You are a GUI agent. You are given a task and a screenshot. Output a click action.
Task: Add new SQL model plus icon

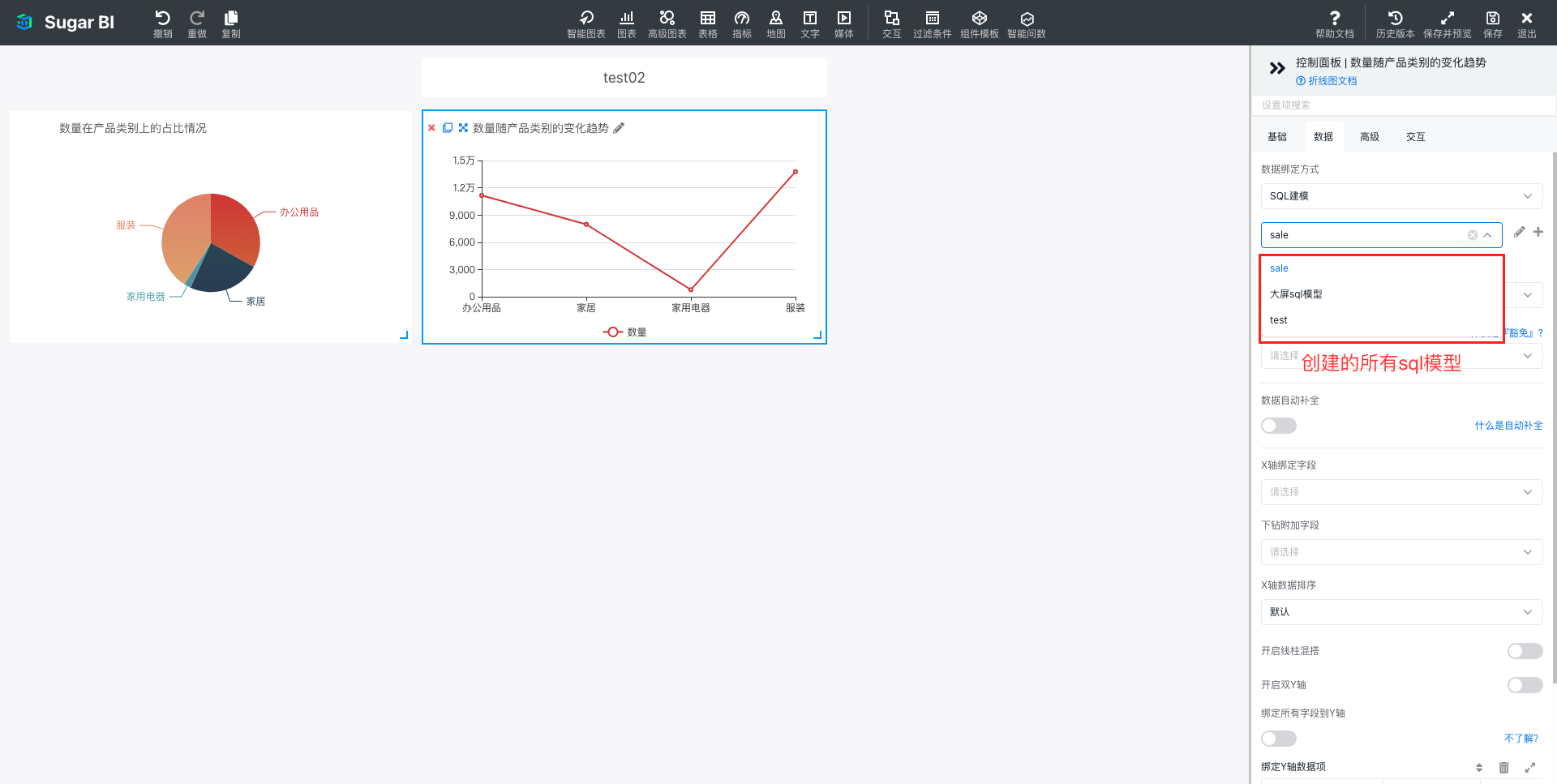(x=1538, y=232)
